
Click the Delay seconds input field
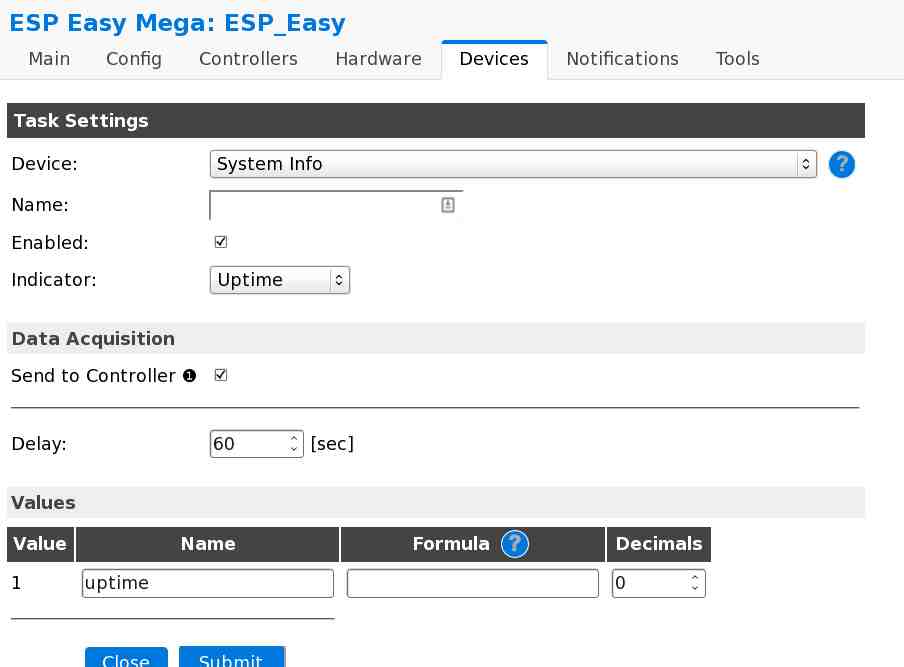click(257, 444)
